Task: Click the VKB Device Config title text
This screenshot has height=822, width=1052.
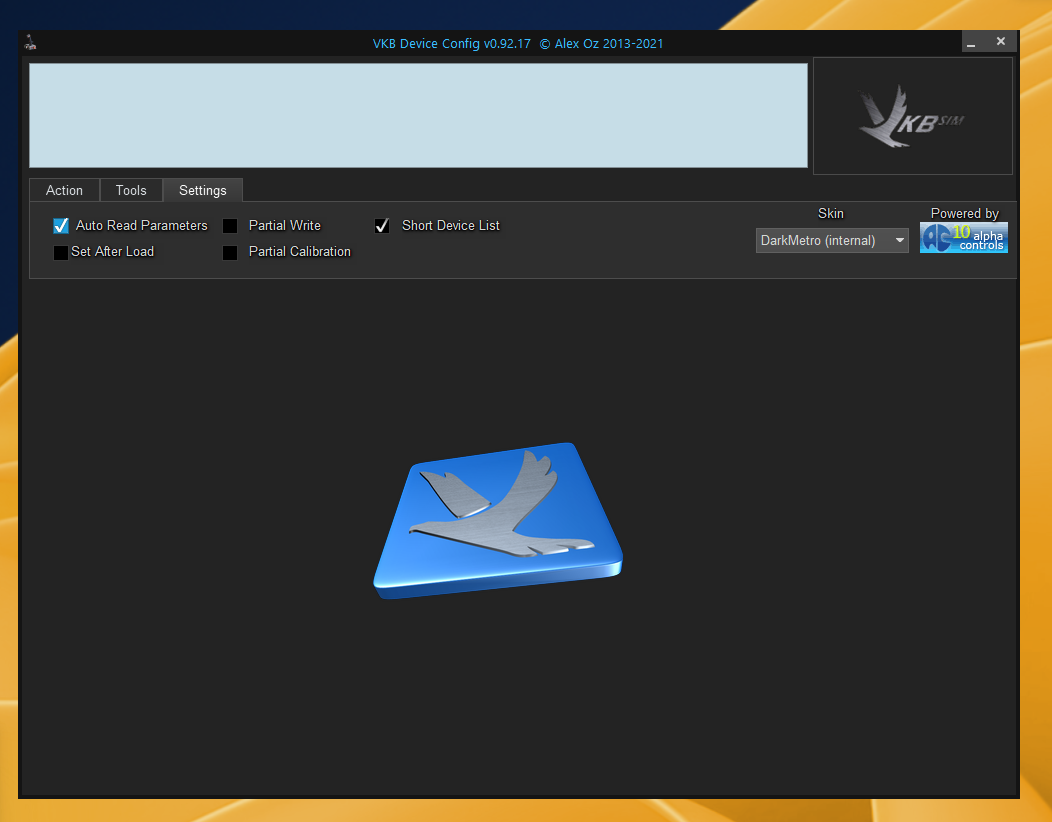Action: point(518,44)
